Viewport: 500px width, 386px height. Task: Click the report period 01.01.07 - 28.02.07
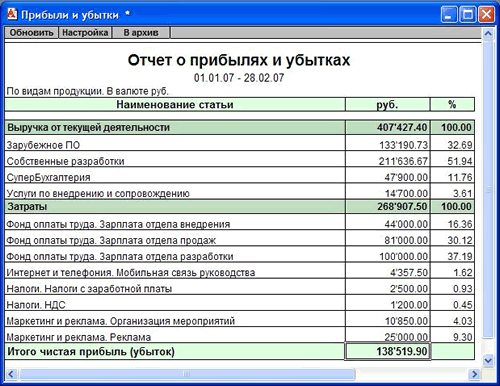coord(239,78)
